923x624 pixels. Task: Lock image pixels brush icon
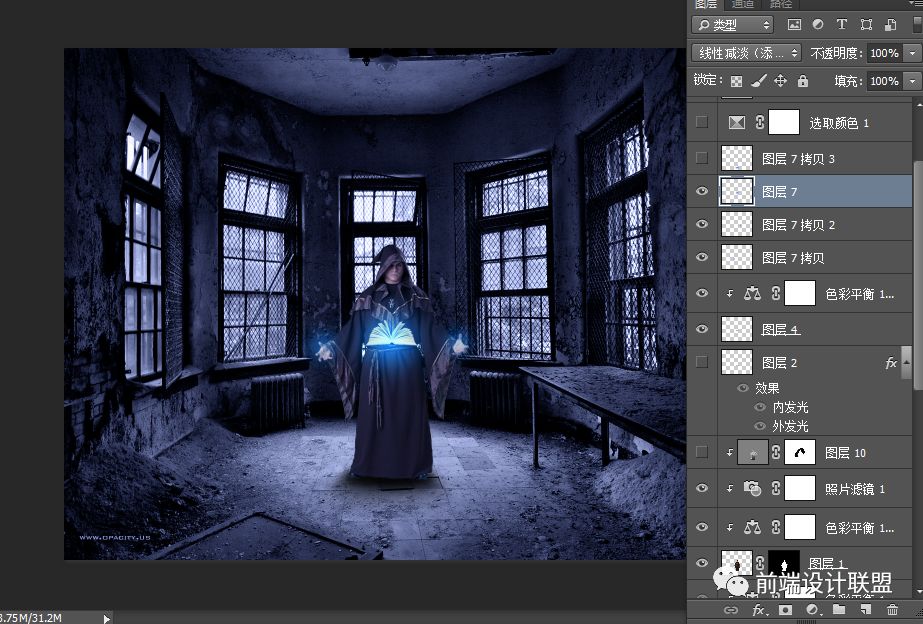pyautogui.click(x=758, y=81)
